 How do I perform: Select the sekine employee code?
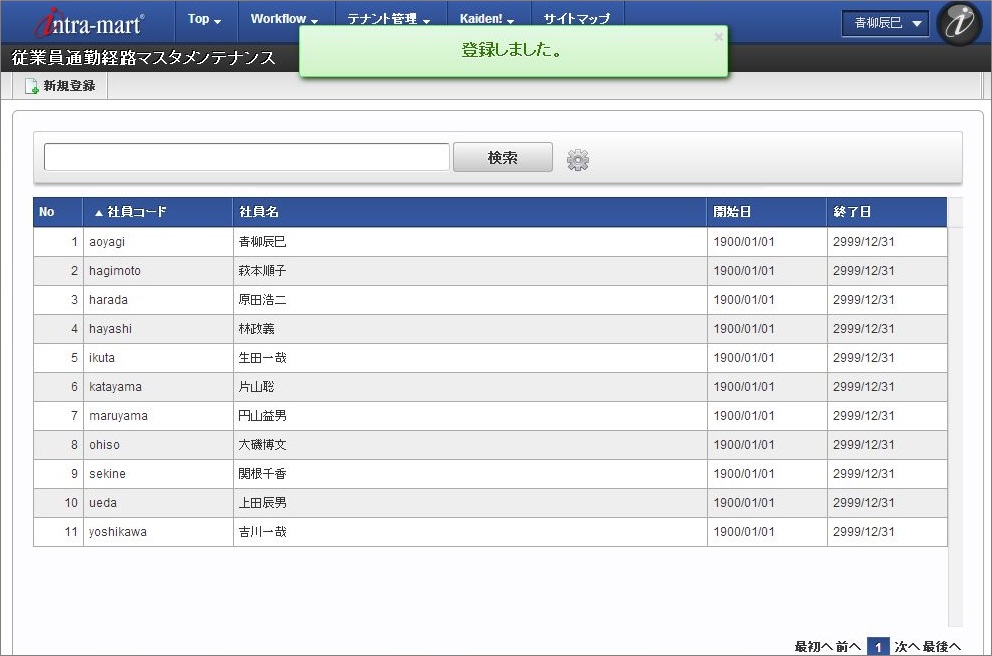(x=158, y=474)
